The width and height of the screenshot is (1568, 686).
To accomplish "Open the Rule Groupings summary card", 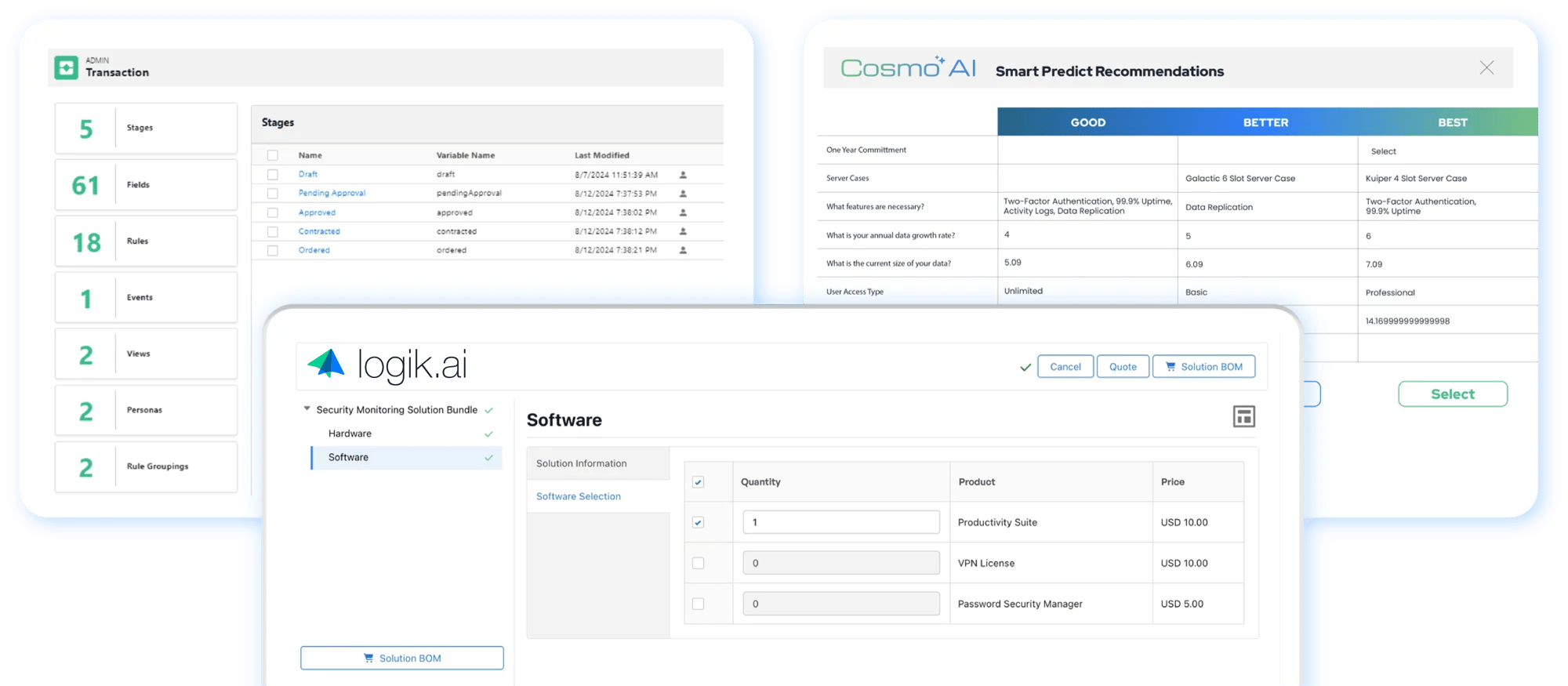I will point(146,467).
